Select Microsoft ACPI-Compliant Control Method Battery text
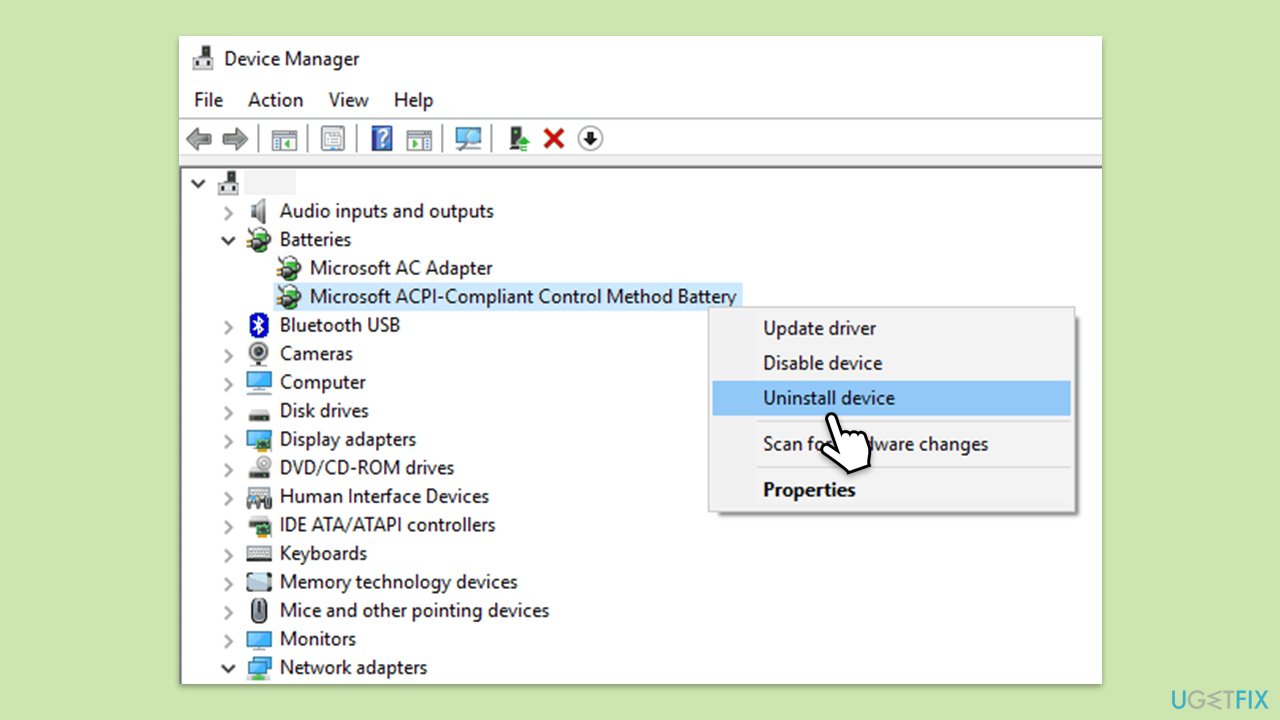Image resolution: width=1280 pixels, height=720 pixels. coord(523,297)
